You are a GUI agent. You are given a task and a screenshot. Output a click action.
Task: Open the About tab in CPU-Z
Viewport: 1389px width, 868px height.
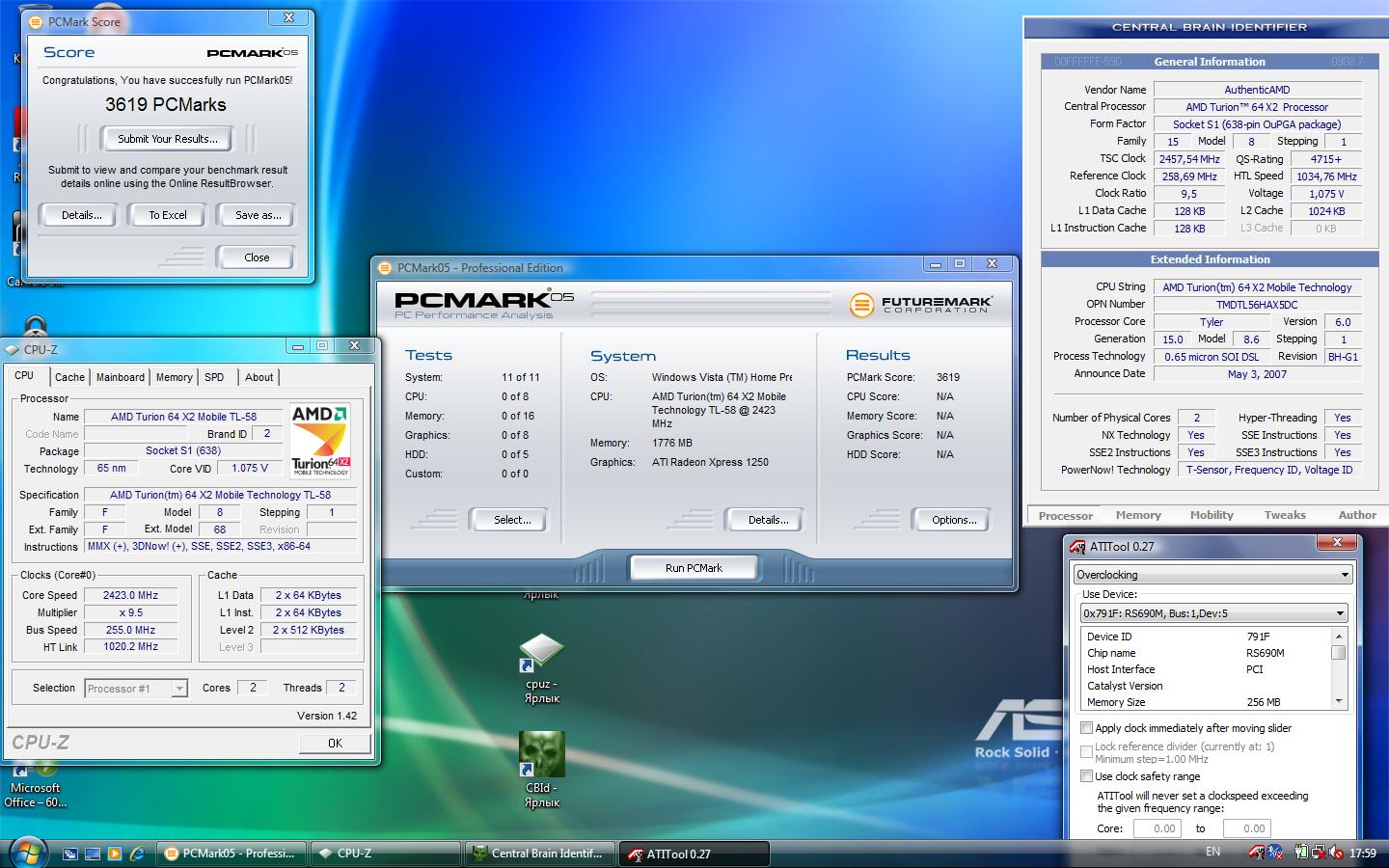coord(259,377)
